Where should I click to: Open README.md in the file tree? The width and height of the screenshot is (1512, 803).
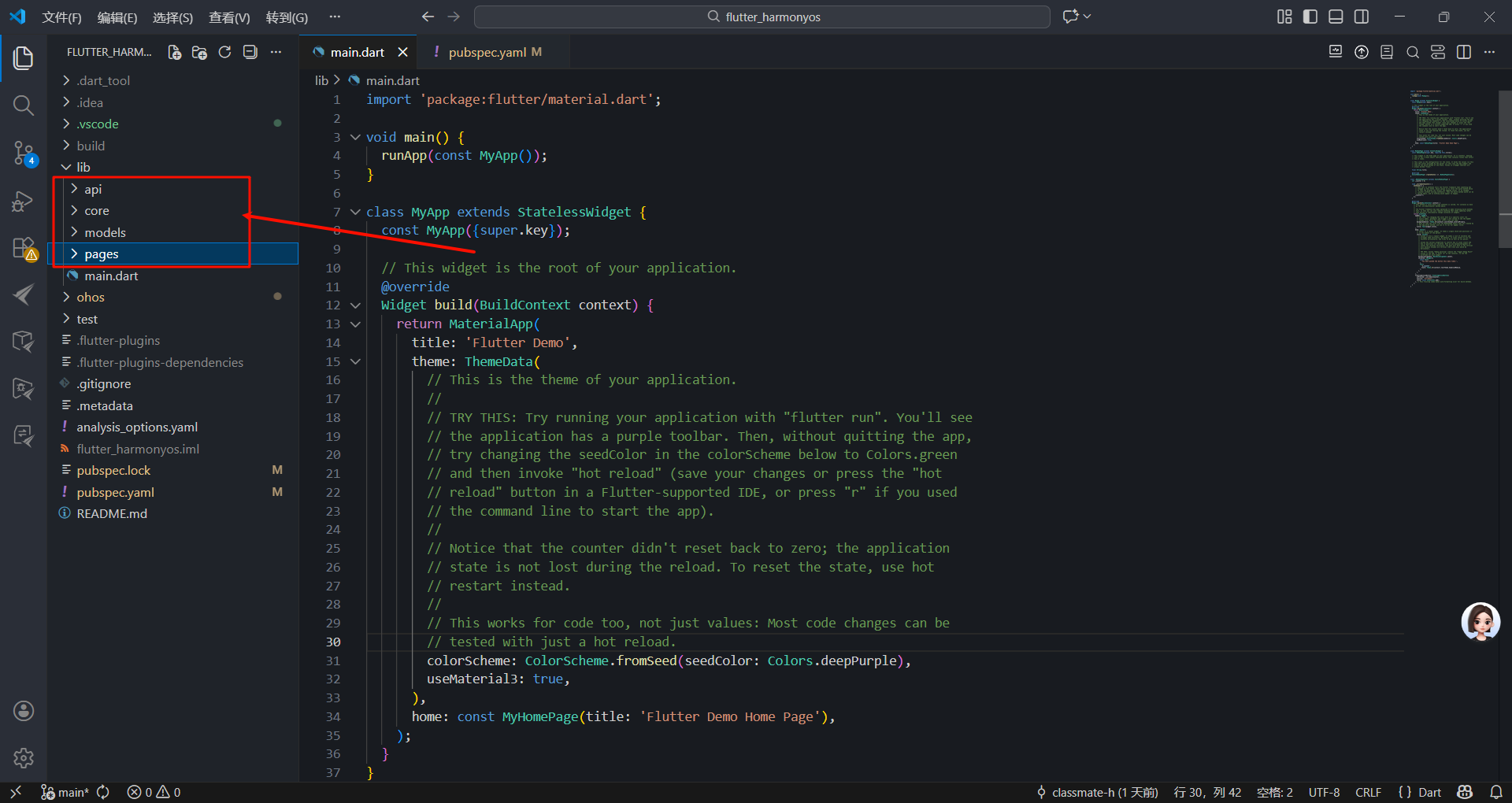click(173, 513)
